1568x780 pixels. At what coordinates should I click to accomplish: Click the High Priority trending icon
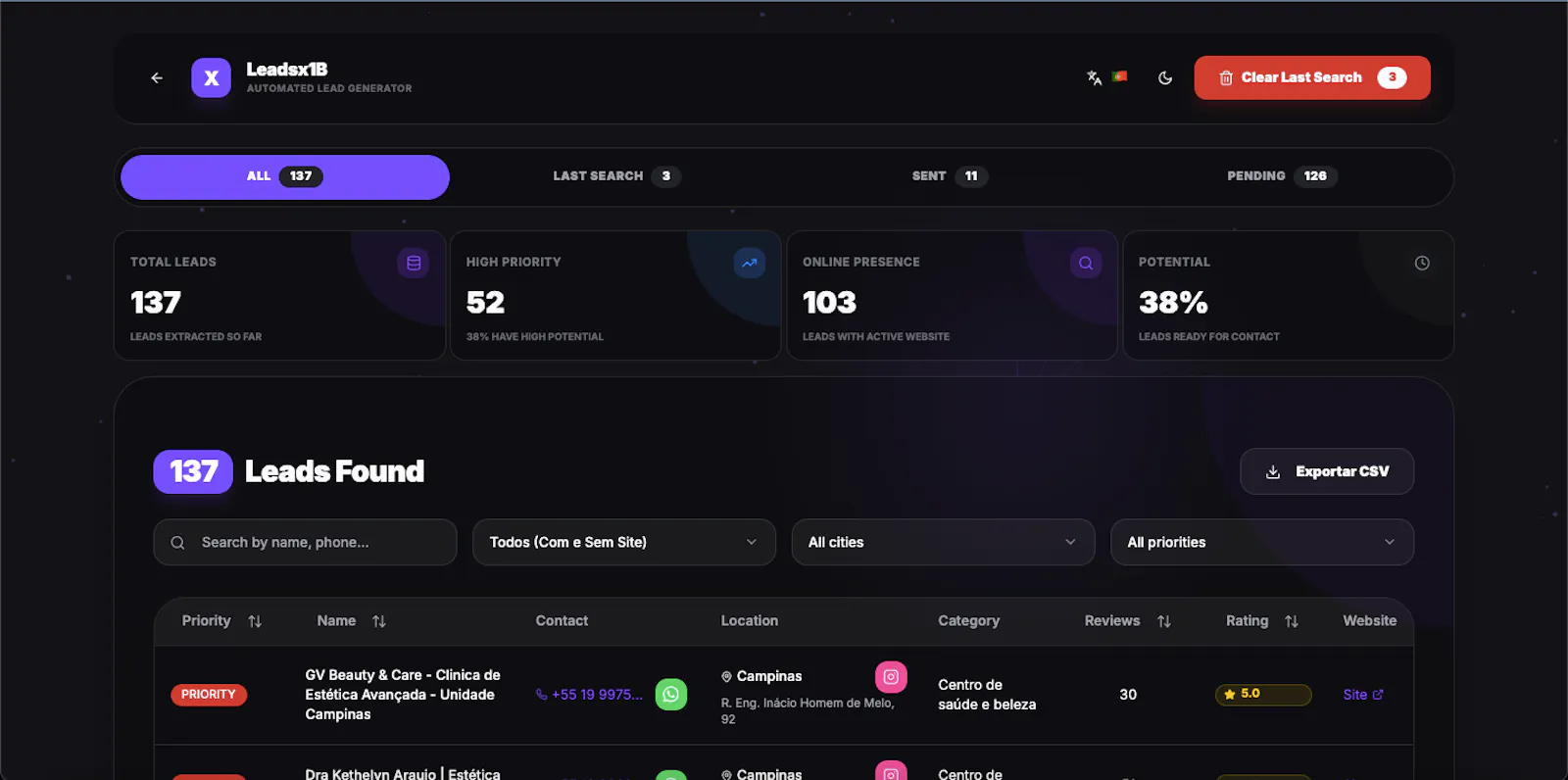pyautogui.click(x=750, y=263)
